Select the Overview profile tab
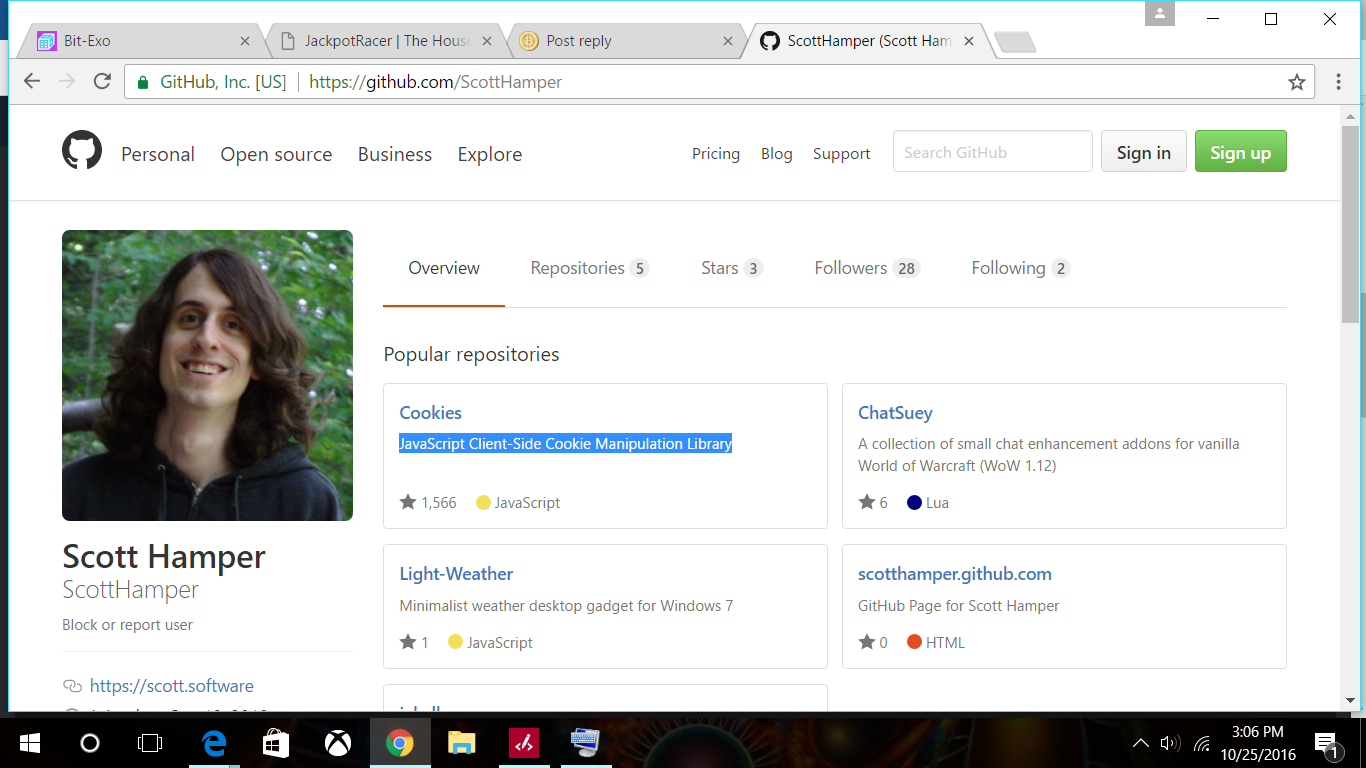Screen dimensions: 1366x768 pos(444,268)
